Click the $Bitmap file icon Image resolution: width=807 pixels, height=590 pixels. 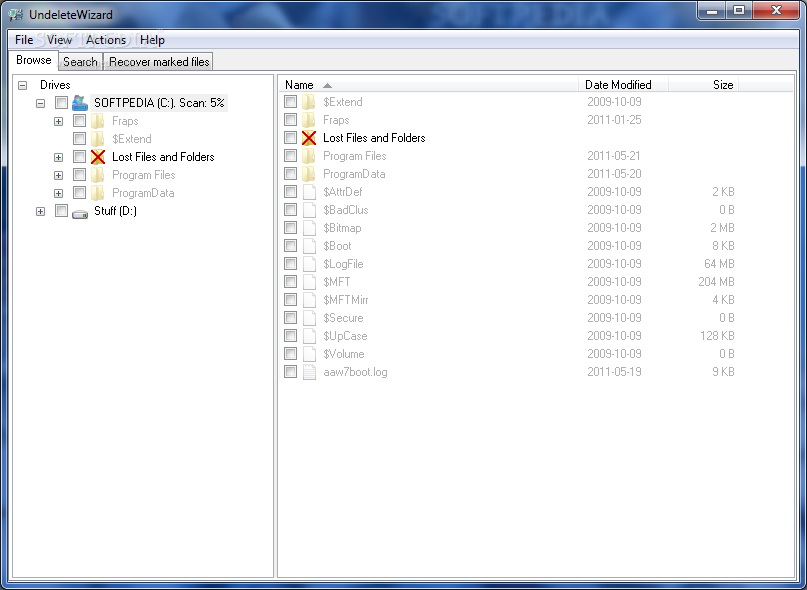309,228
